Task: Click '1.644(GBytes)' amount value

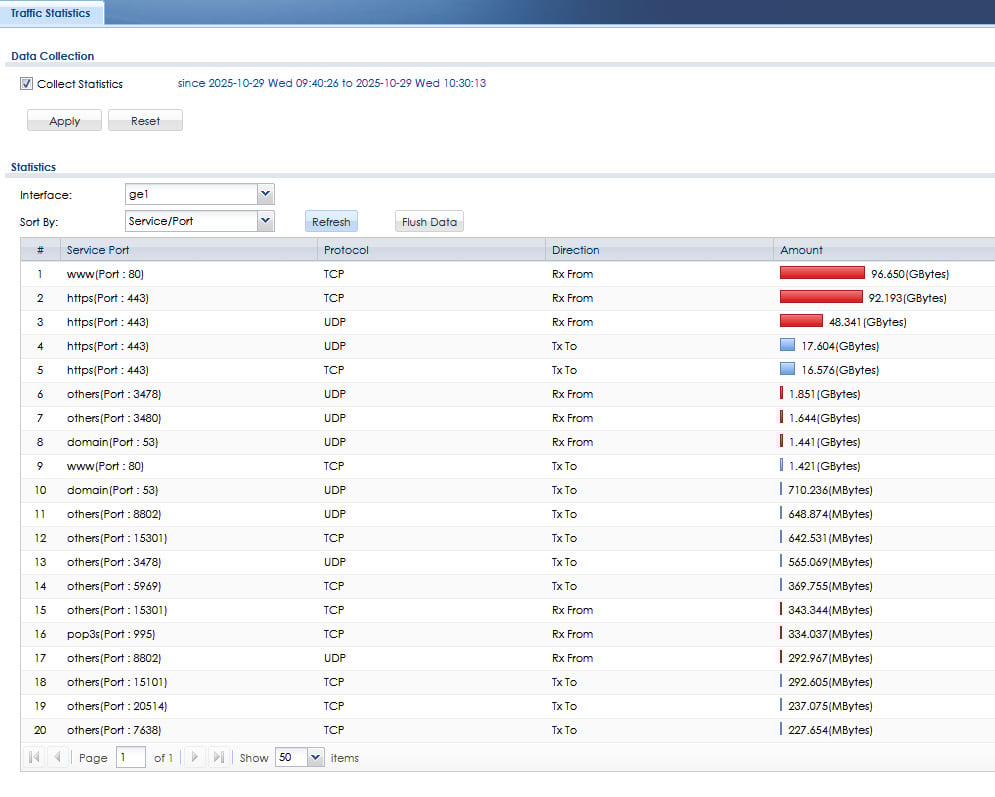Action: point(824,418)
